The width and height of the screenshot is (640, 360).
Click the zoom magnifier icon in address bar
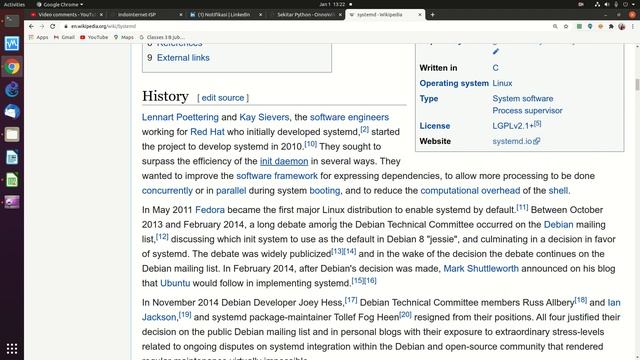click(555, 26)
